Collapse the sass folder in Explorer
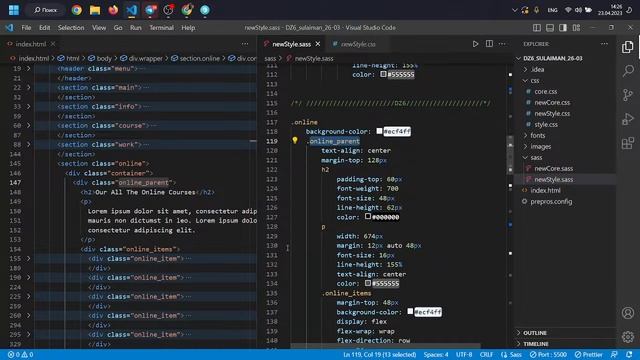This screenshot has width=640, height=360. (536, 158)
